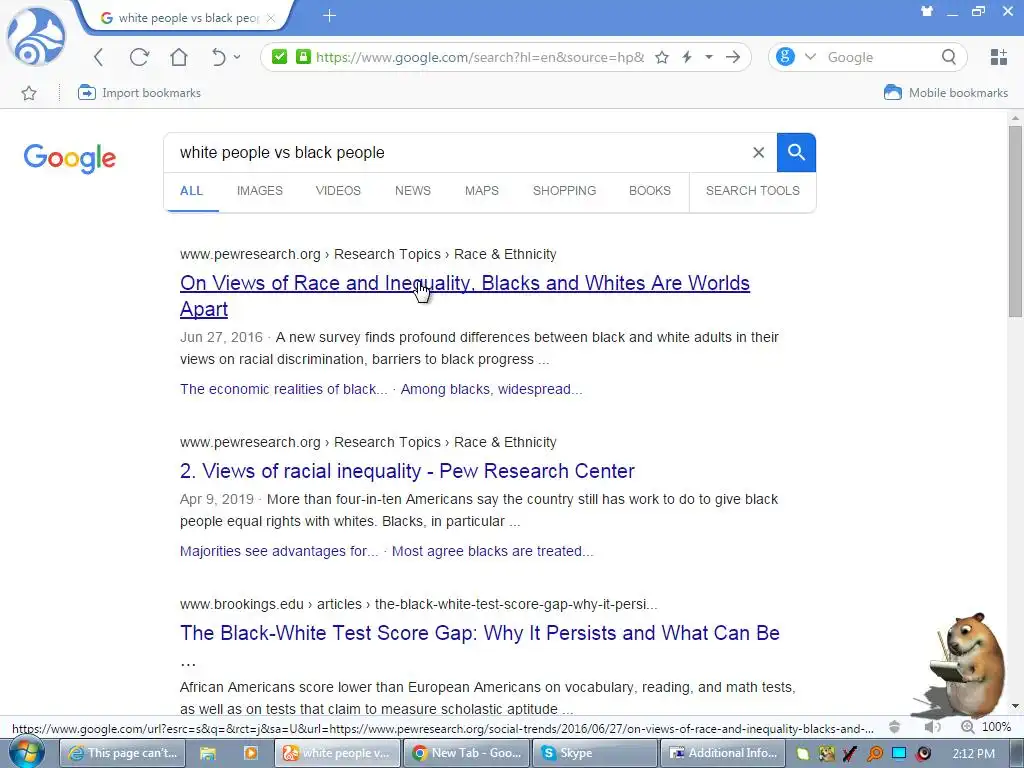Open the skin T-shirt icon in title bar
The height and width of the screenshot is (768, 1024).
pos(927,11)
